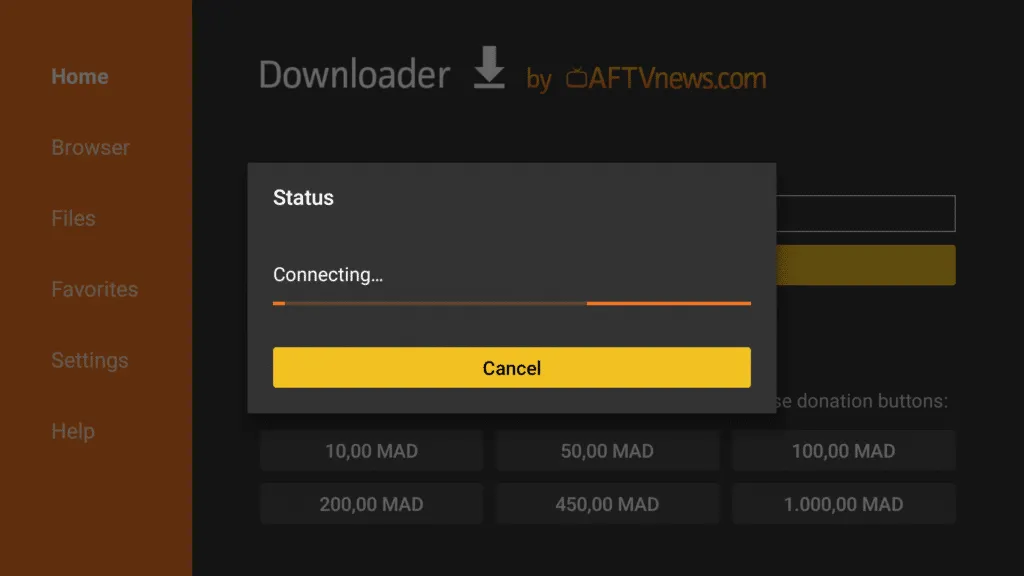This screenshot has width=1024, height=576.
Task: Choose the 100,00 MAD donation button
Action: (x=843, y=451)
